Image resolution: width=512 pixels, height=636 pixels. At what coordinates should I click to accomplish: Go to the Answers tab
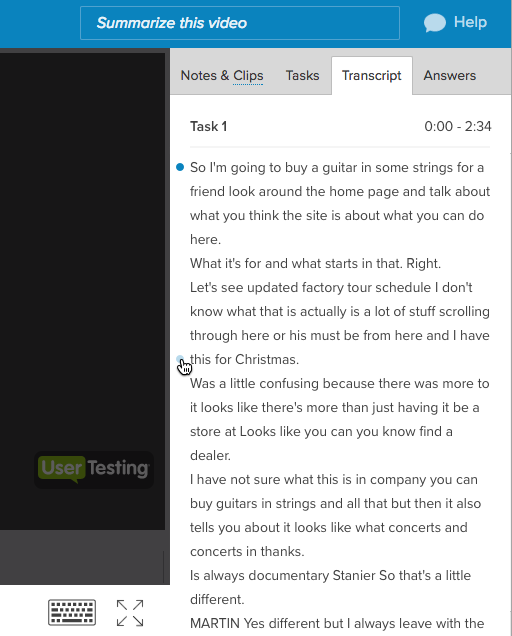(450, 75)
